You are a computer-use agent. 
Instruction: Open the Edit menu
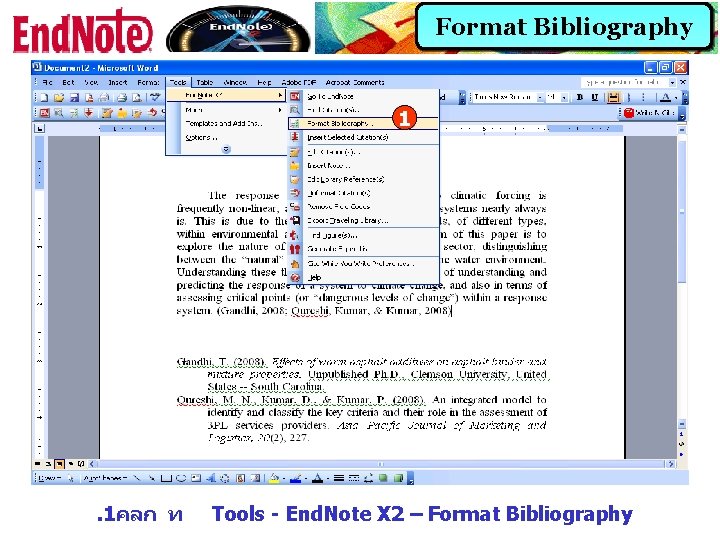pyautogui.click(x=68, y=83)
